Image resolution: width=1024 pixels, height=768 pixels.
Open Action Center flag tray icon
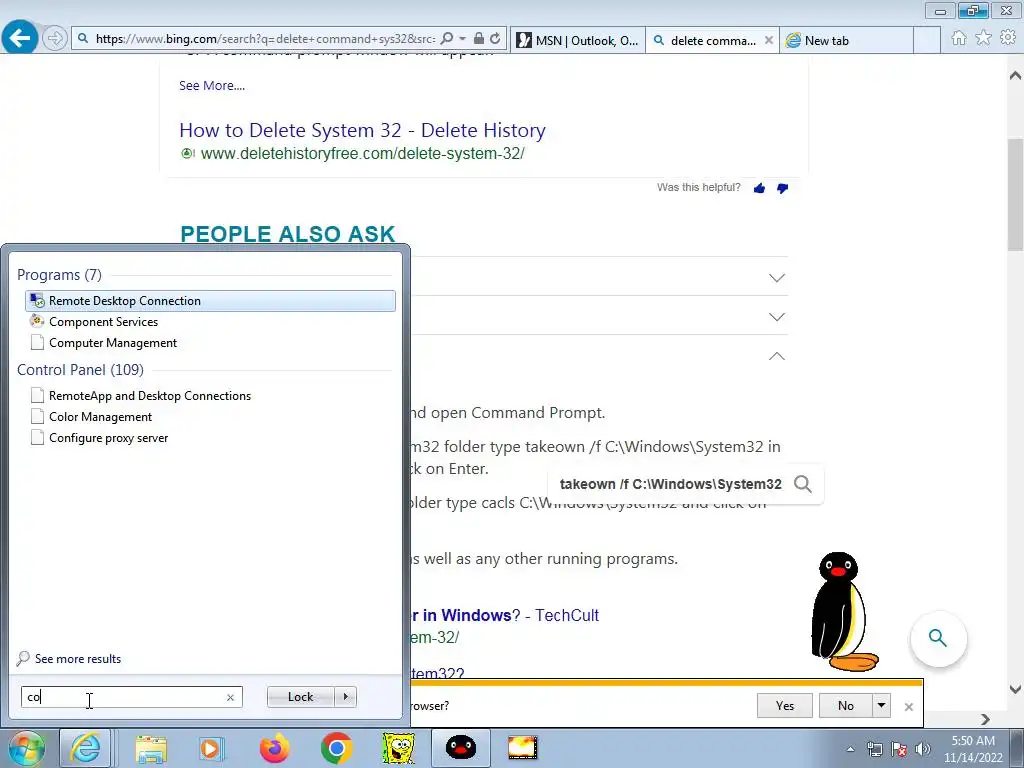tap(899, 749)
